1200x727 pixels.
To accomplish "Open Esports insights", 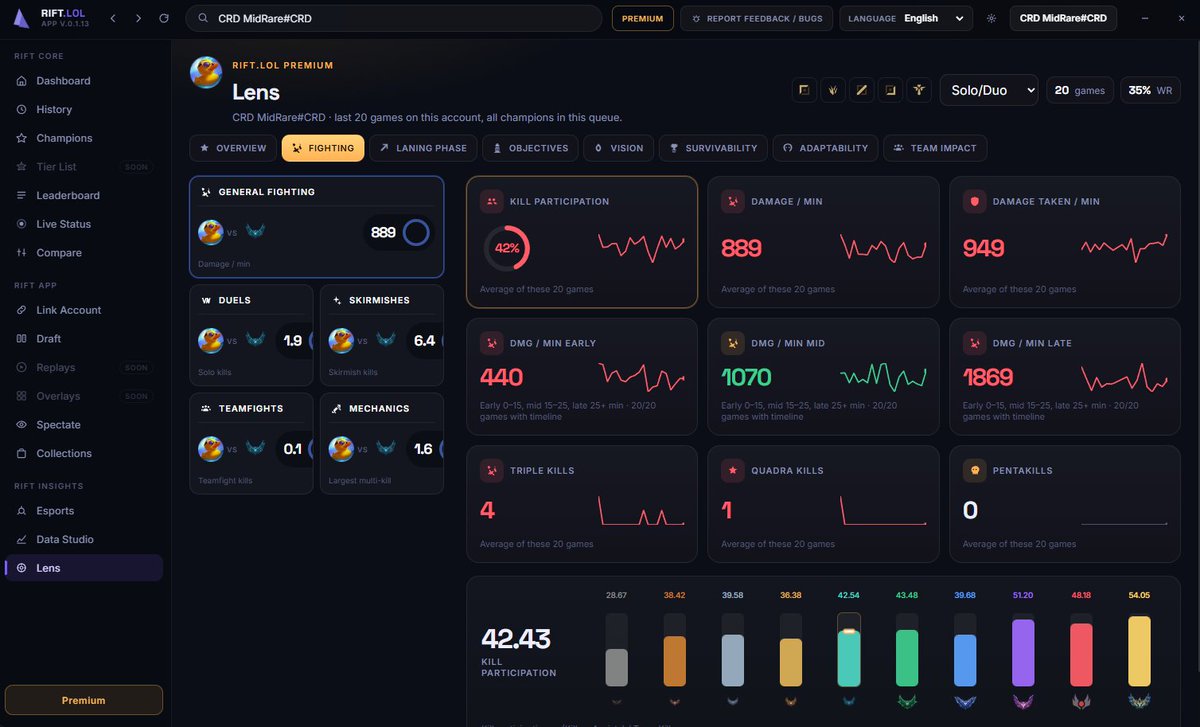I will pyautogui.click(x=83, y=511).
